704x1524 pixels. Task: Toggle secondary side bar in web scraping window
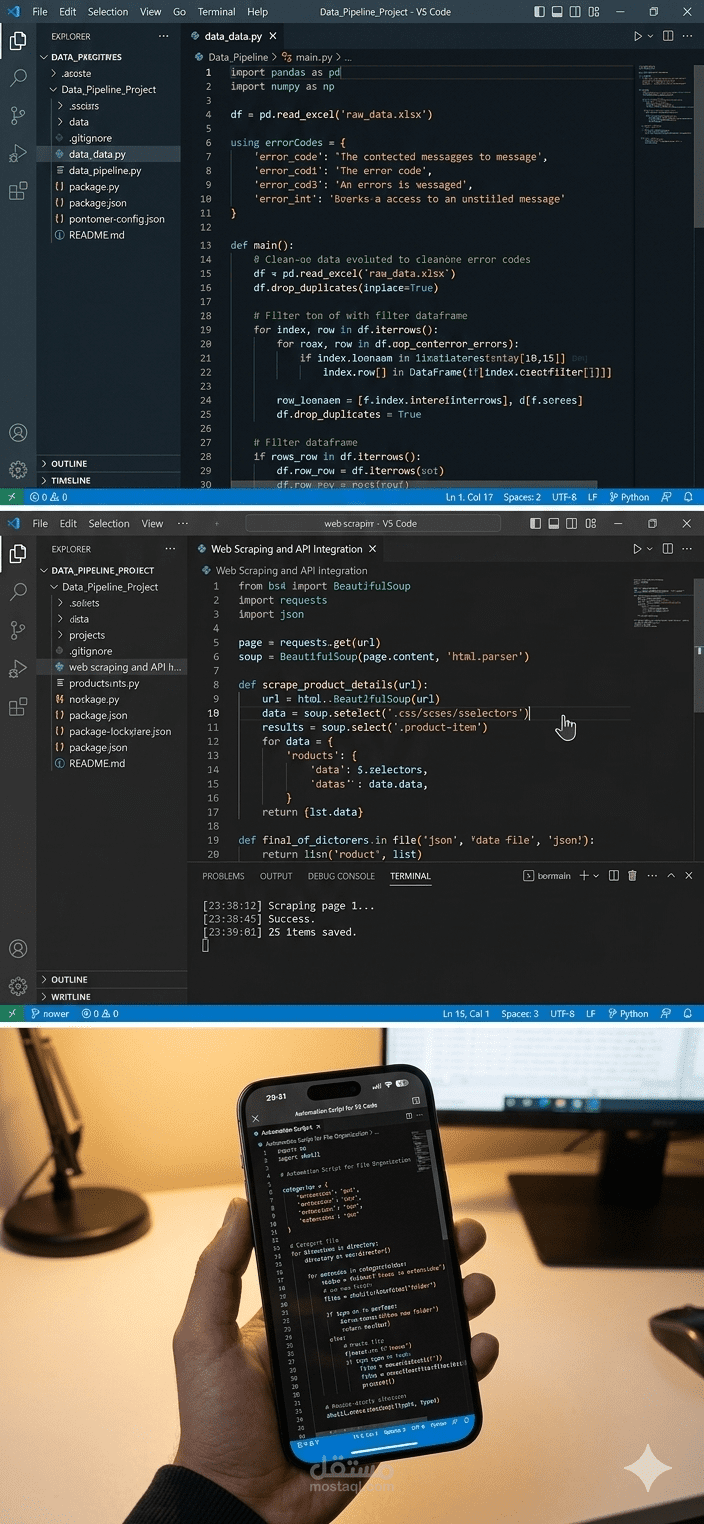pyautogui.click(x=571, y=523)
